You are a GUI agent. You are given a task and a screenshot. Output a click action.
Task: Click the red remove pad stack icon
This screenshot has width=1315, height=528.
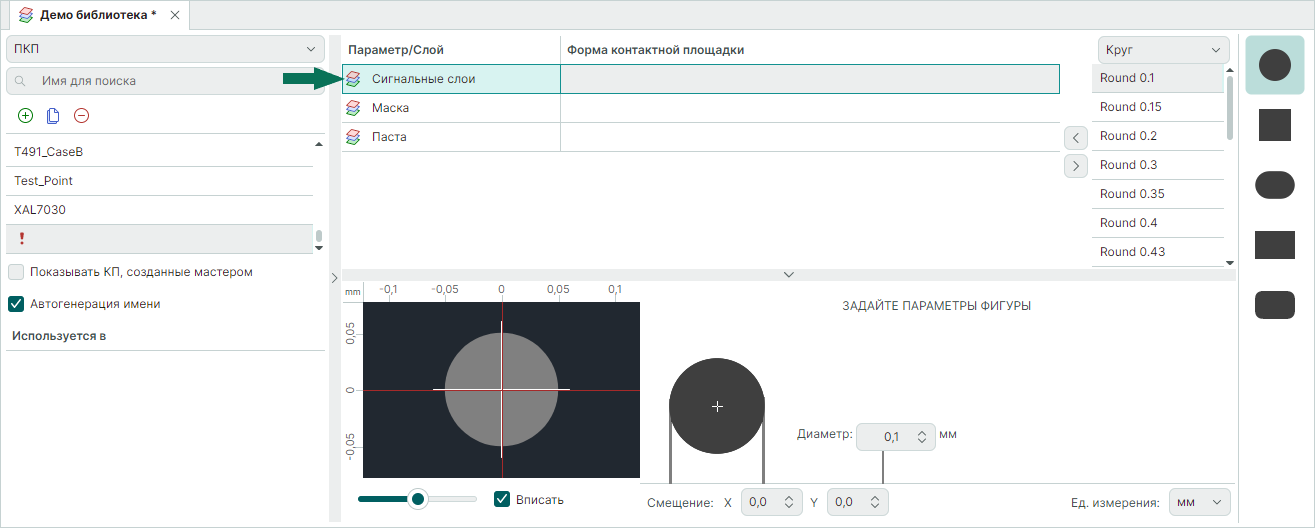pyautogui.click(x=82, y=116)
